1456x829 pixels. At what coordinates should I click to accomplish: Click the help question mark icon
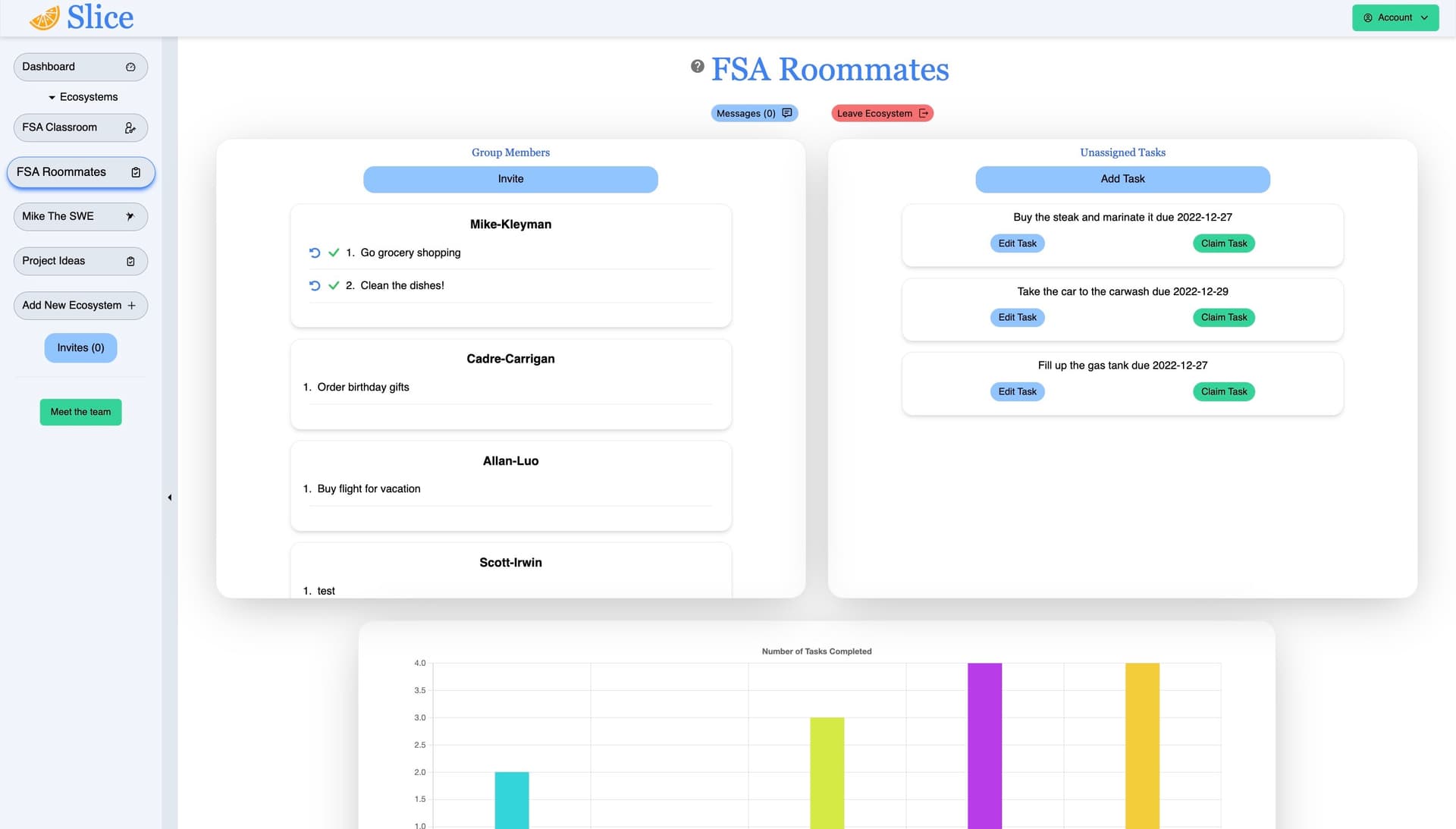tap(698, 67)
